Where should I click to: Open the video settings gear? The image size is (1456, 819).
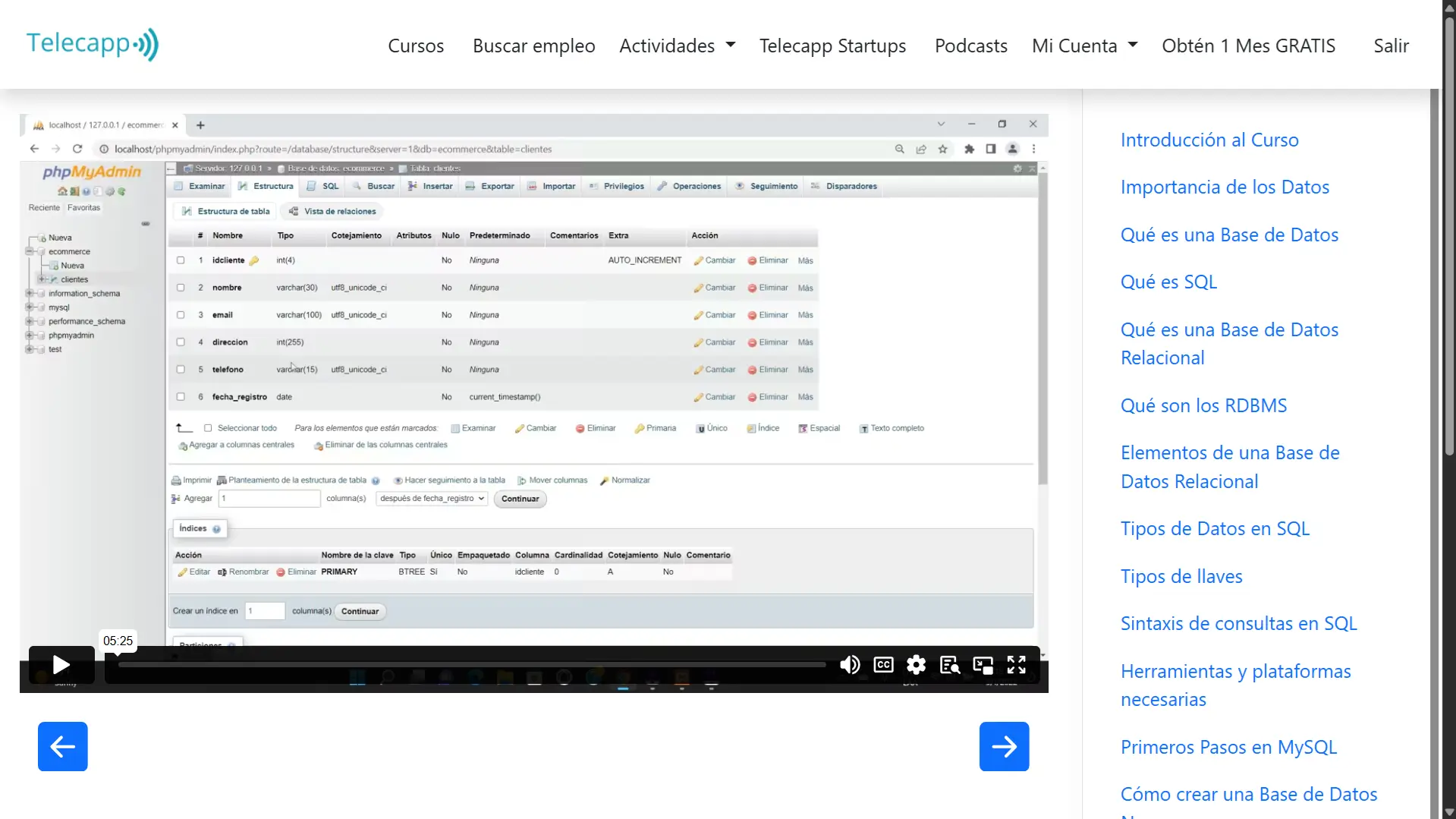click(916, 664)
